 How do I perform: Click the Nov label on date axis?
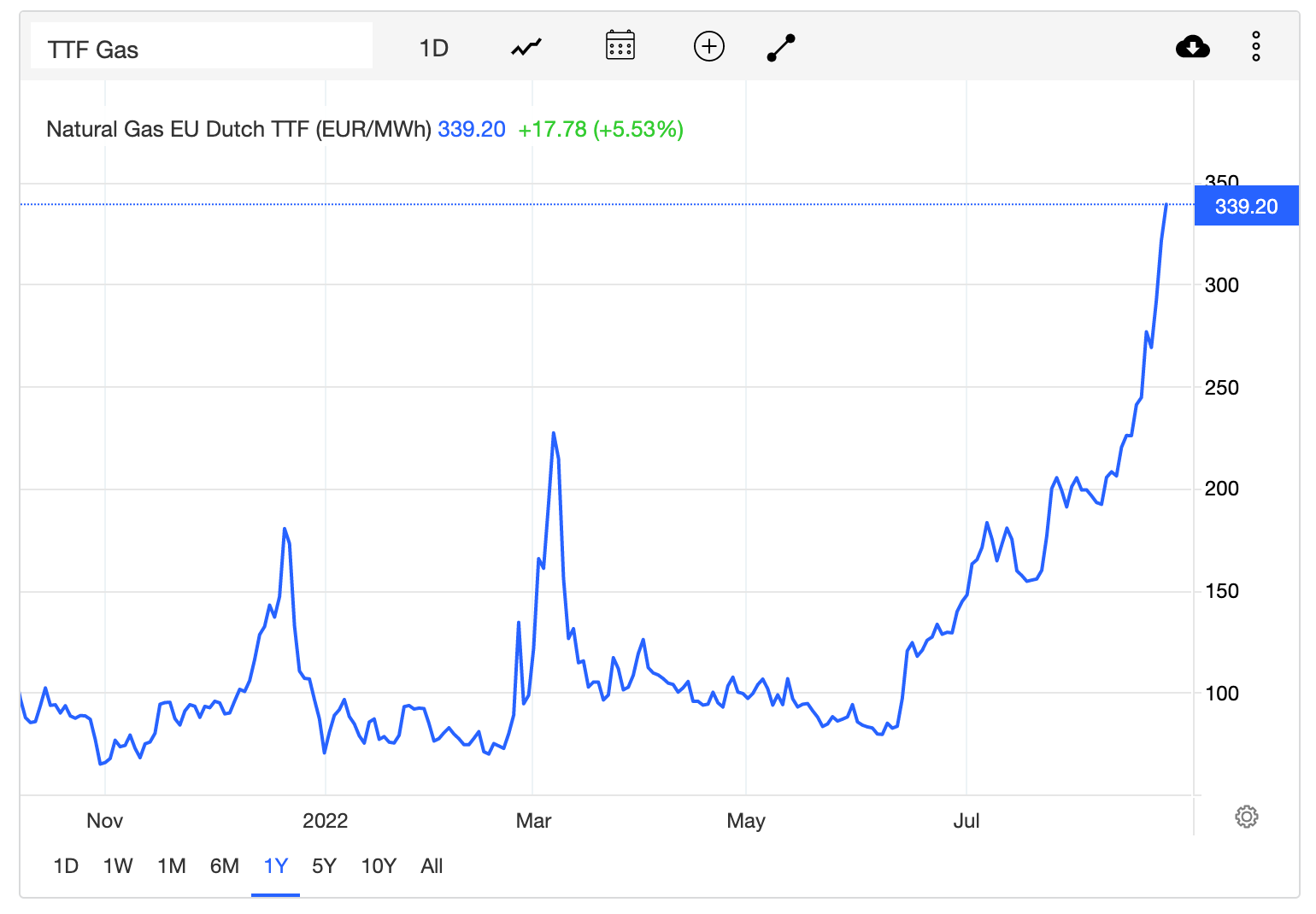tap(105, 821)
